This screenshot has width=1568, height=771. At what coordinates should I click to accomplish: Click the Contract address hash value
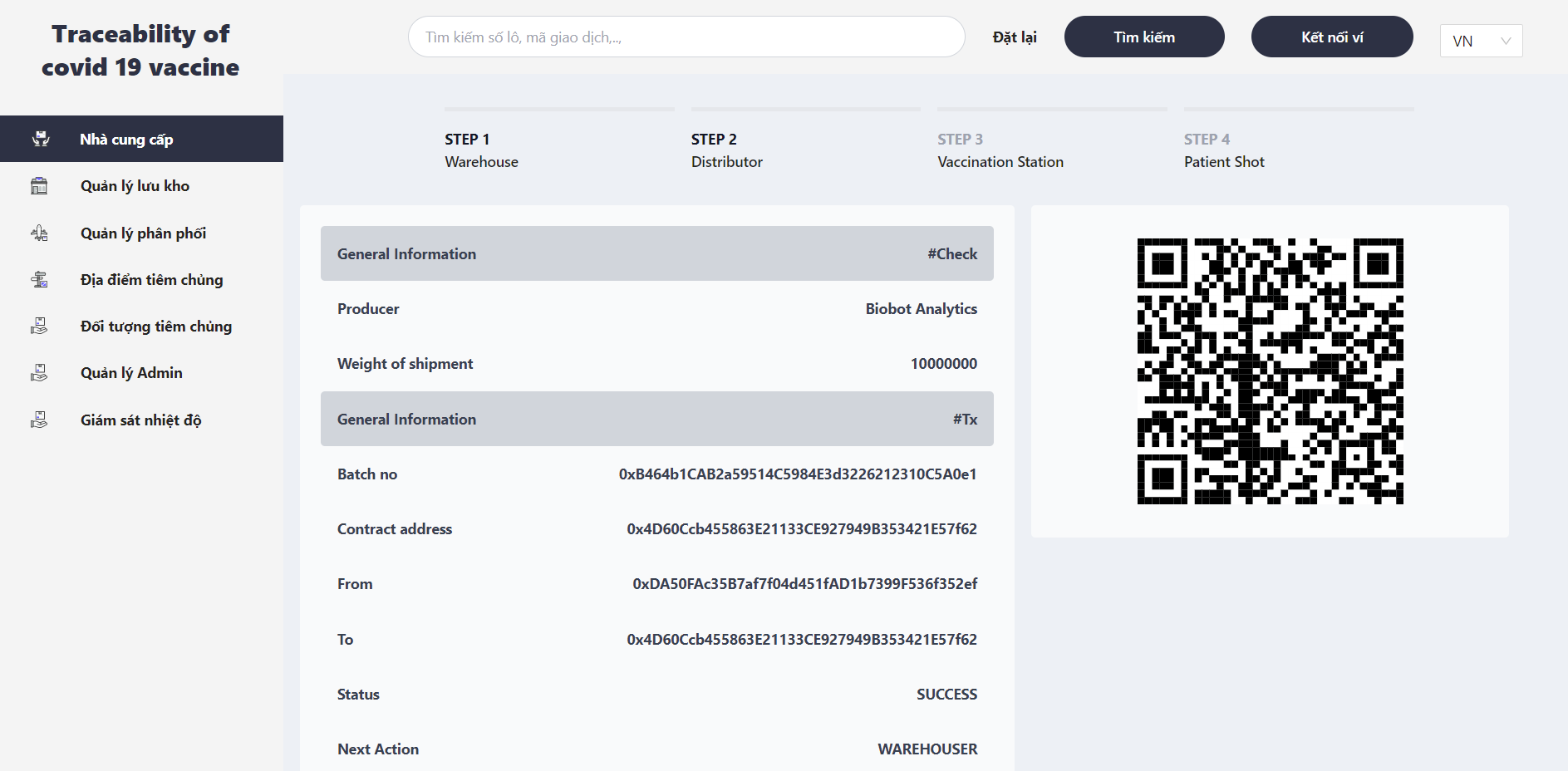(x=802, y=528)
